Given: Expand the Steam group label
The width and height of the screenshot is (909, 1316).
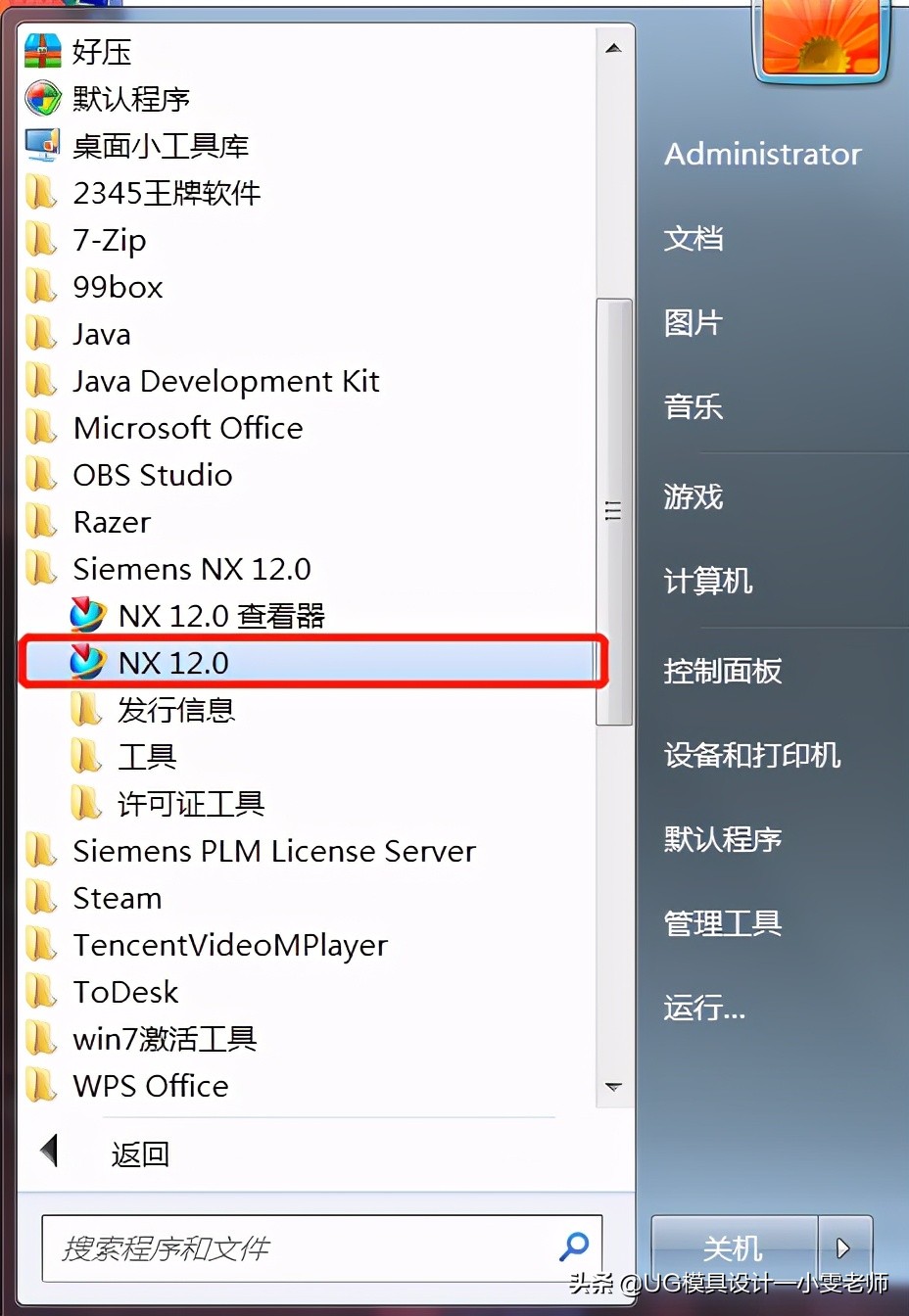Looking at the screenshot, I should pos(118,898).
